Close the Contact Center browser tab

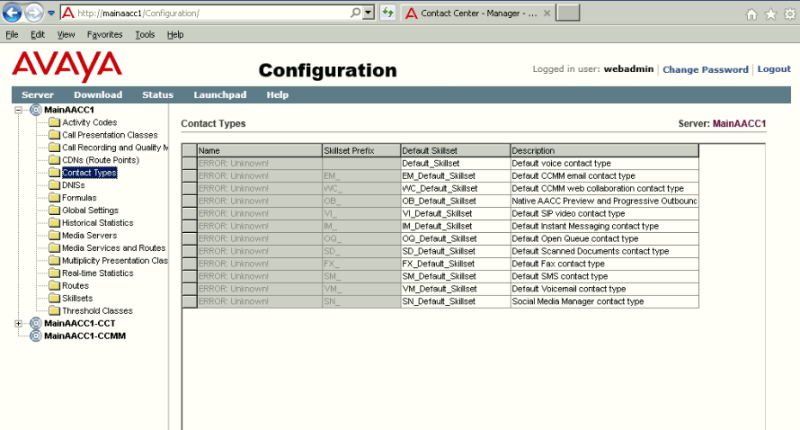(546, 13)
